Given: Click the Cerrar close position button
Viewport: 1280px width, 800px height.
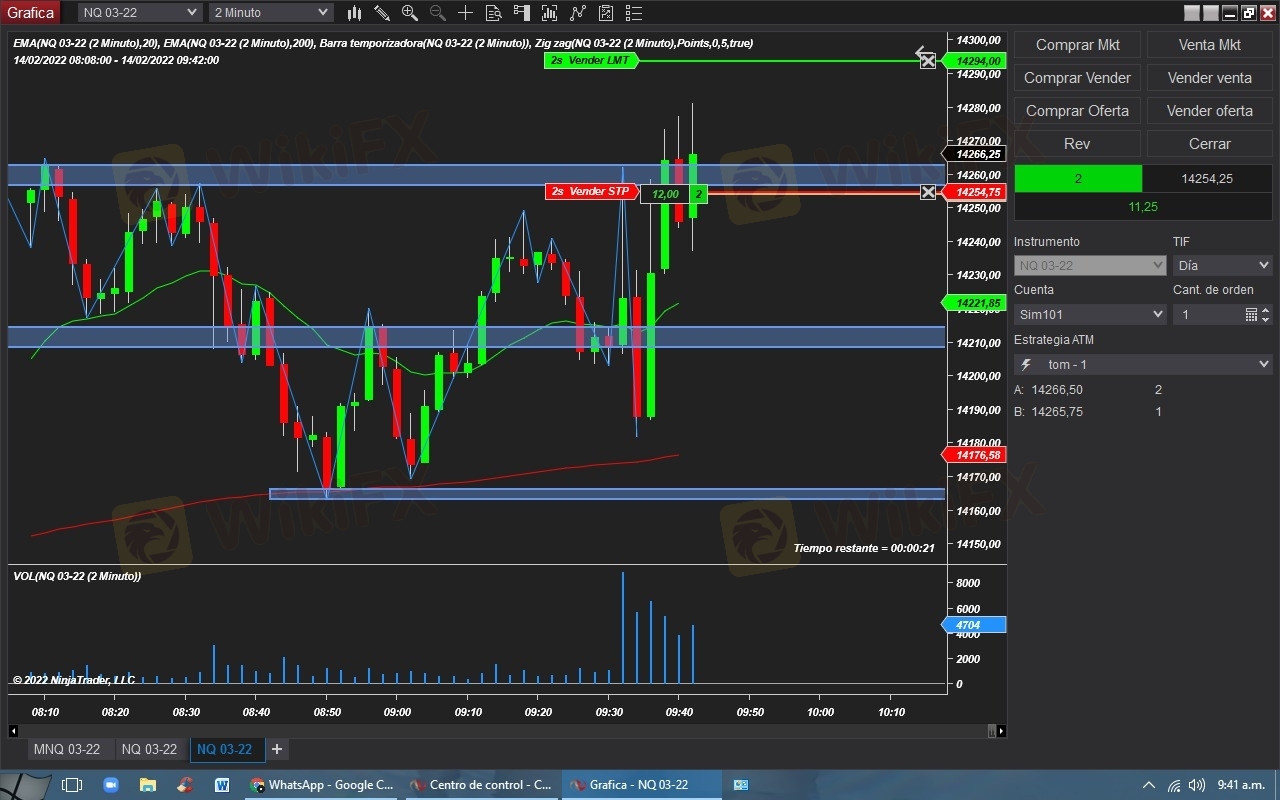Looking at the screenshot, I should 1209,144.
